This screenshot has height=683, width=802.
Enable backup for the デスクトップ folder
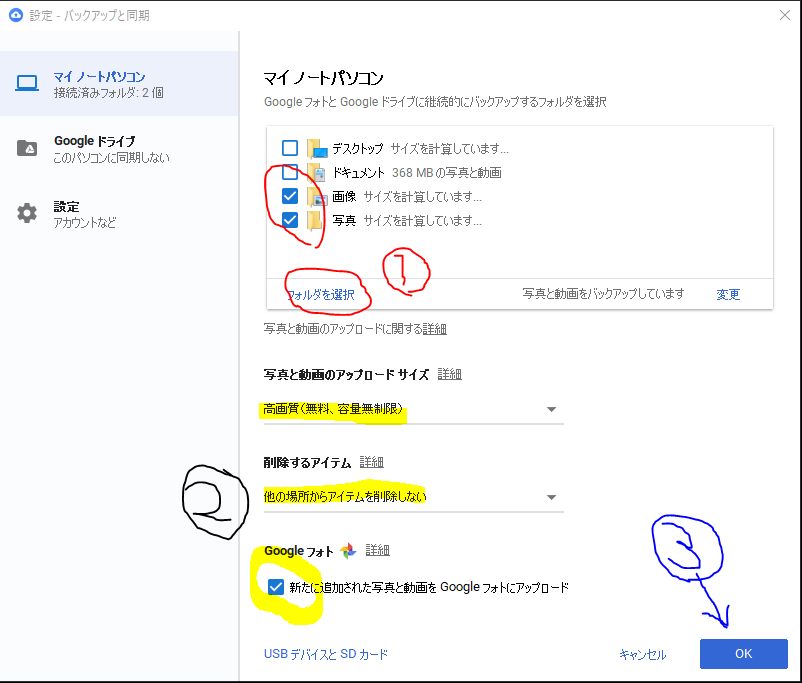(x=290, y=148)
